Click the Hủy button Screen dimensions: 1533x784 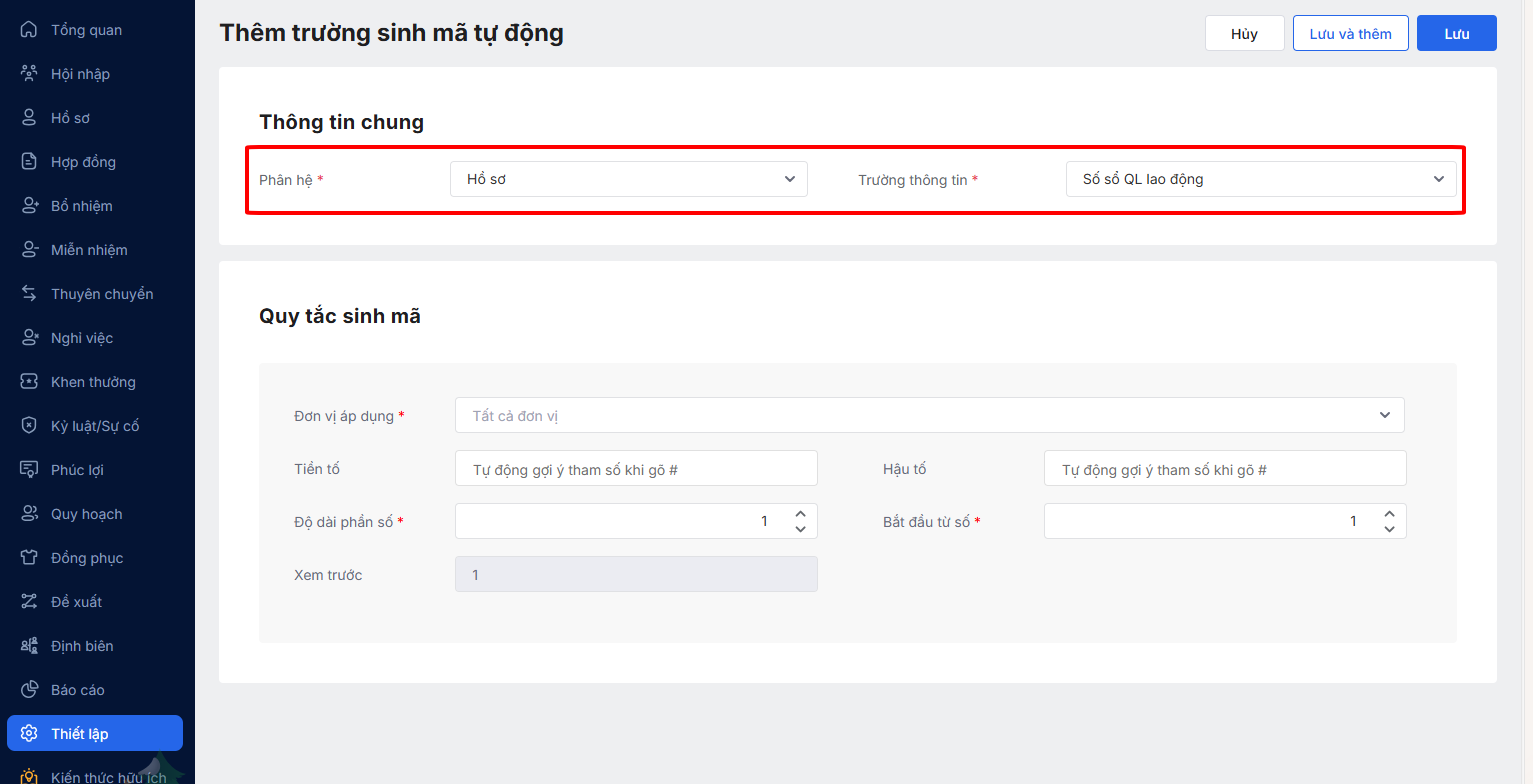(x=1244, y=33)
